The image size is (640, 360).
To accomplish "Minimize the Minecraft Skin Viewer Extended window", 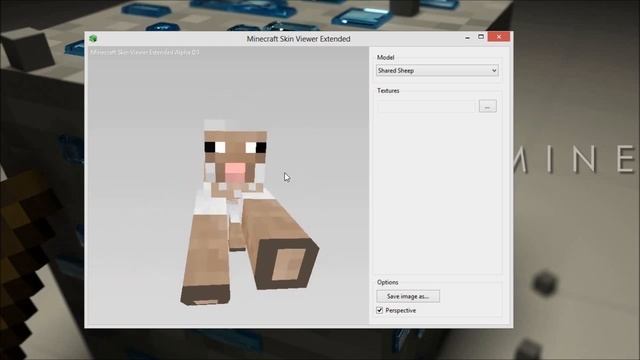I will click(x=467, y=37).
